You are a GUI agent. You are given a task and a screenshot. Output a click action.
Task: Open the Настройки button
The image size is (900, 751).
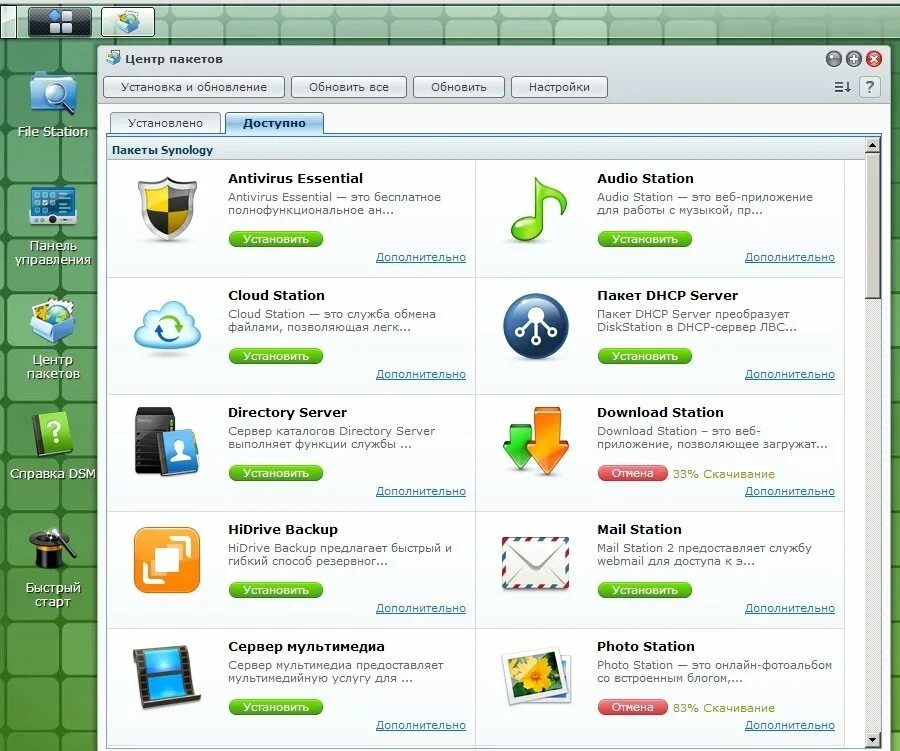[x=559, y=87]
